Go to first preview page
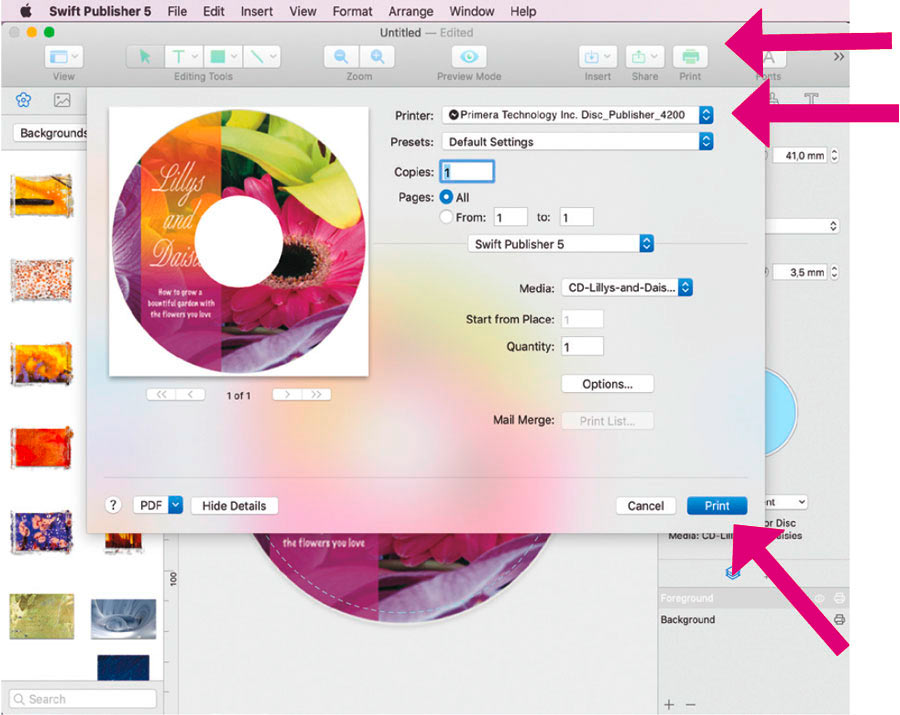Screen dimensions: 900x715 (161, 394)
